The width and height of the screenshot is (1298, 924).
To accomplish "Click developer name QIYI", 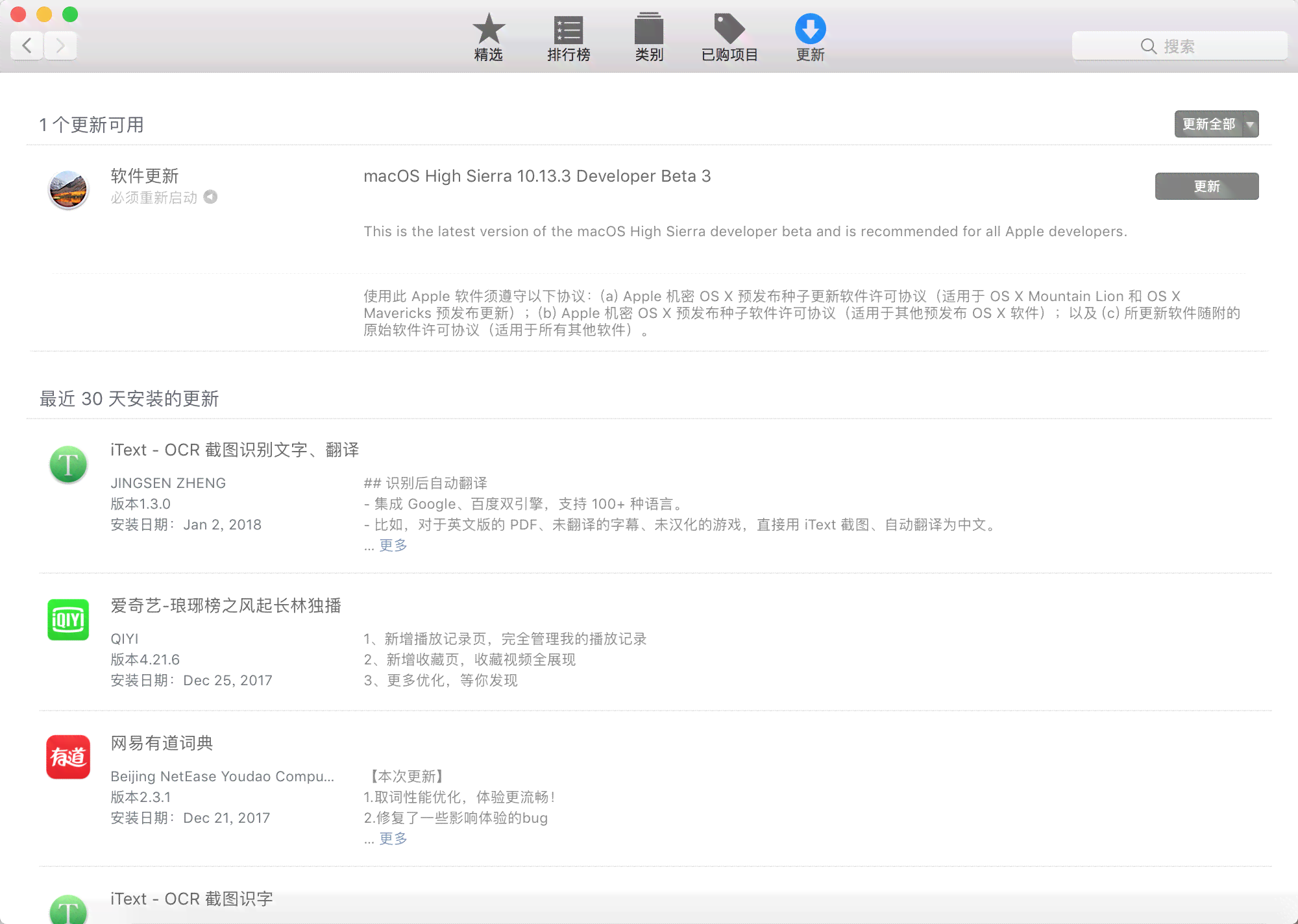I will [125, 638].
